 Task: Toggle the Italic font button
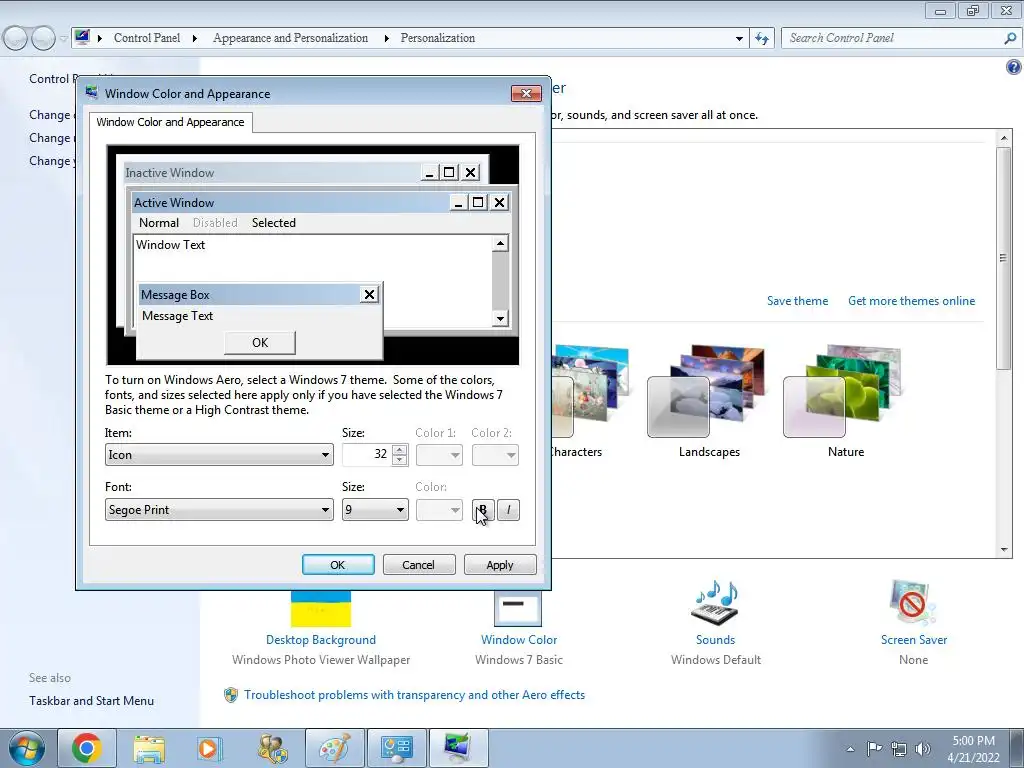click(x=509, y=509)
